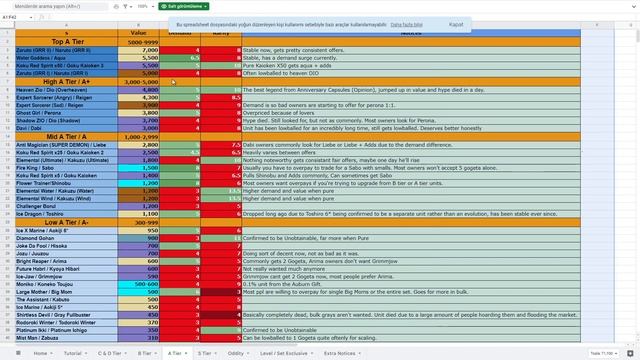Select the Davi / Dabi cell
Image resolution: width=640 pixels, height=360 pixels.
pyautogui.click(x=67, y=128)
